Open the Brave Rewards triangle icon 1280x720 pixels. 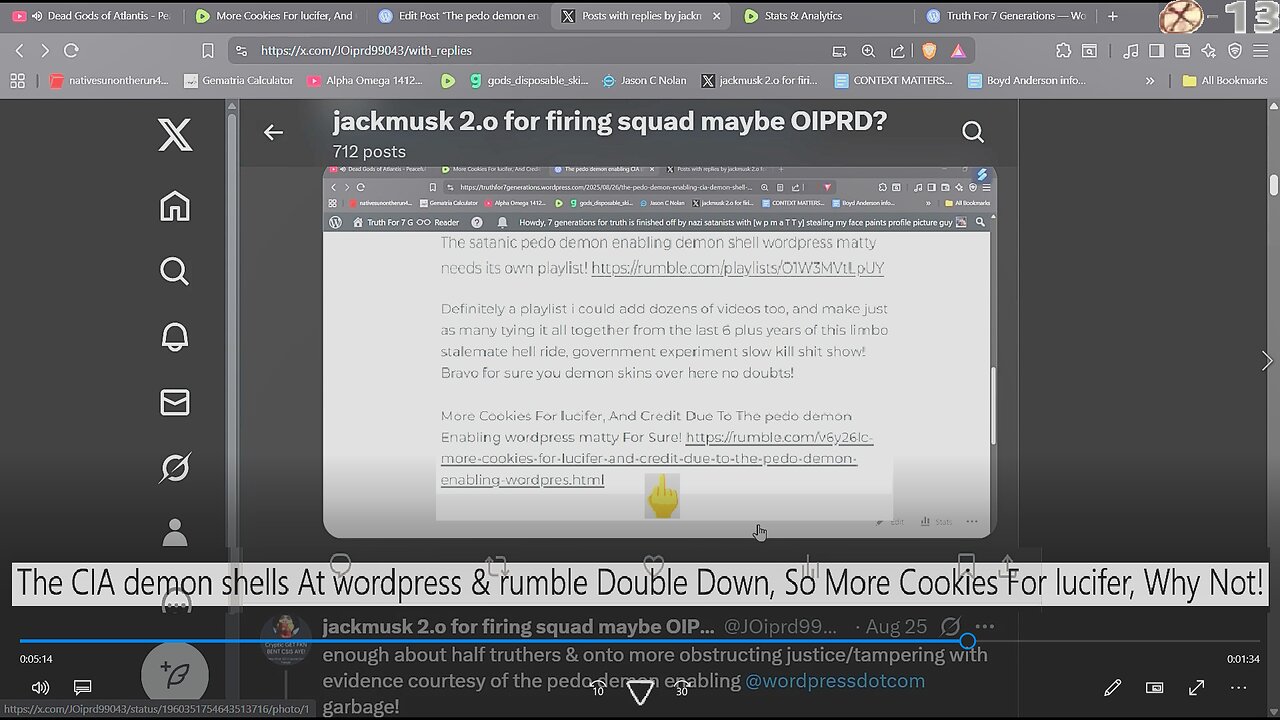958,51
